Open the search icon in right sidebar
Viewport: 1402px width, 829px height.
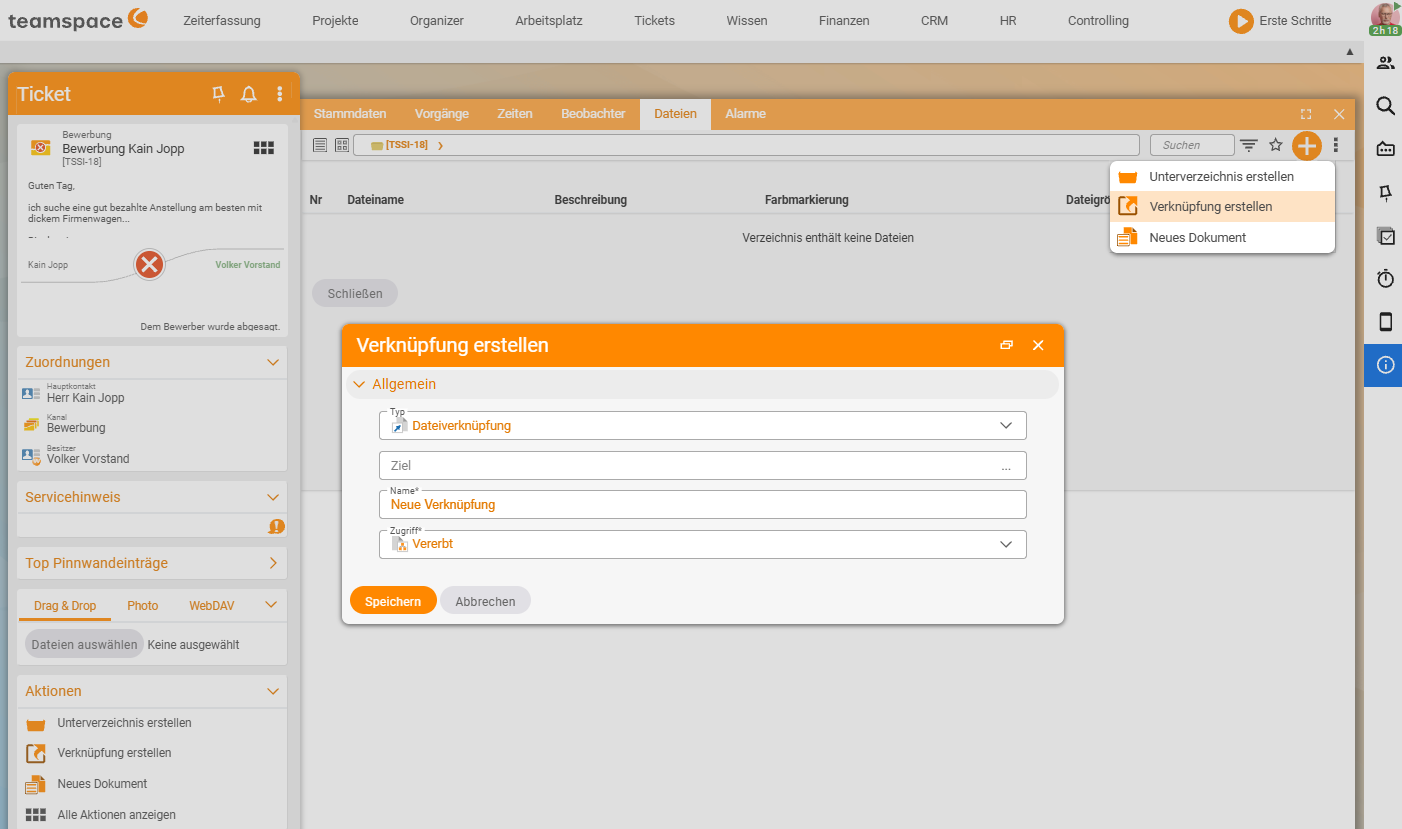click(x=1385, y=106)
